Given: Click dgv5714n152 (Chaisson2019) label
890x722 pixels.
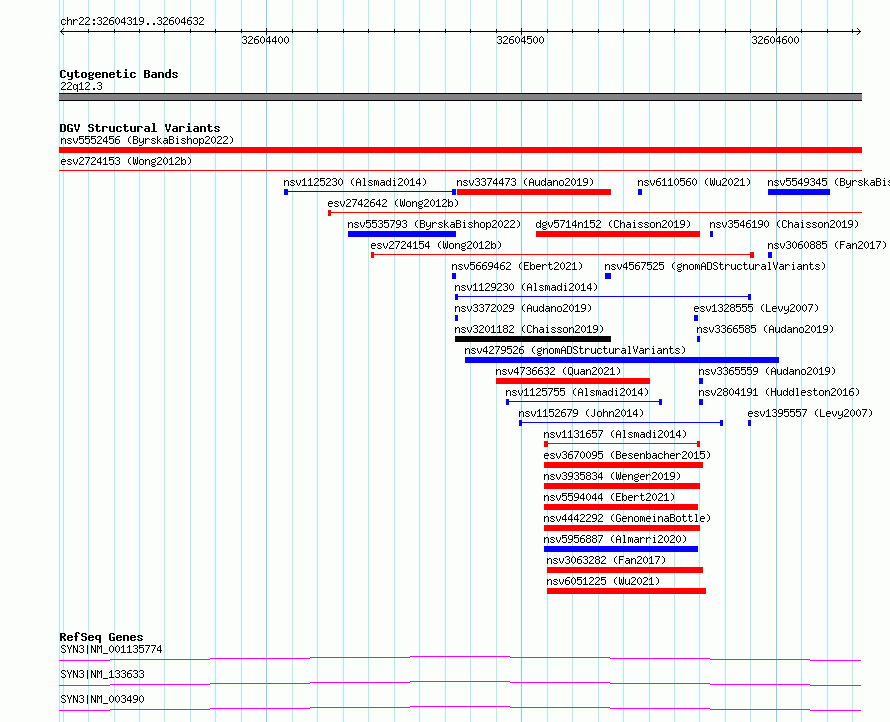Looking at the screenshot, I should click(613, 224).
